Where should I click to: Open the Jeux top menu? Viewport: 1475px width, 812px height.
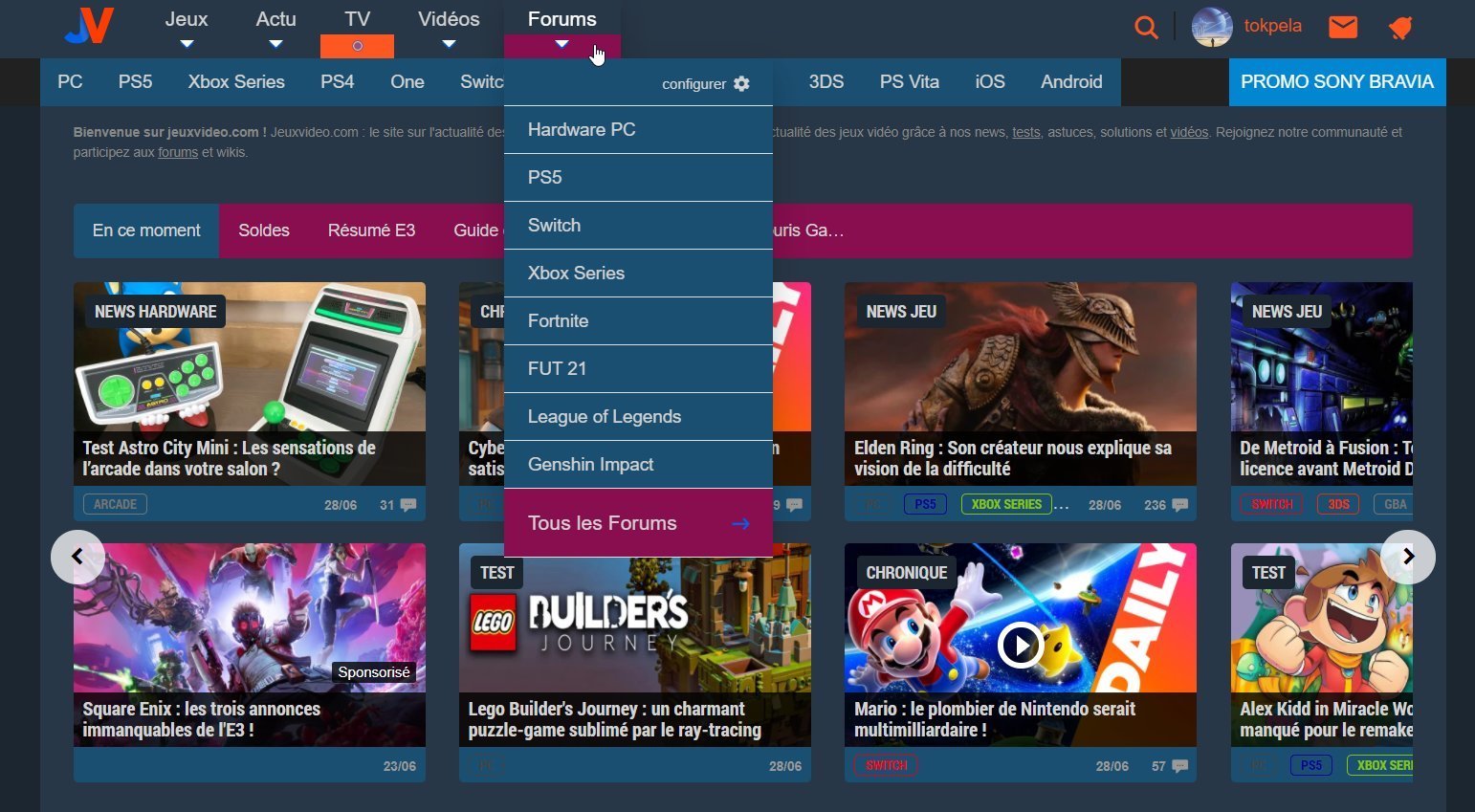(187, 19)
